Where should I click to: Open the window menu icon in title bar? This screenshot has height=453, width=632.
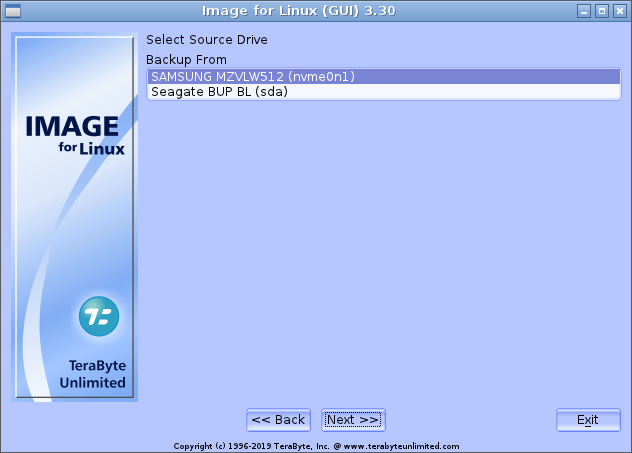pyautogui.click(x=12, y=11)
